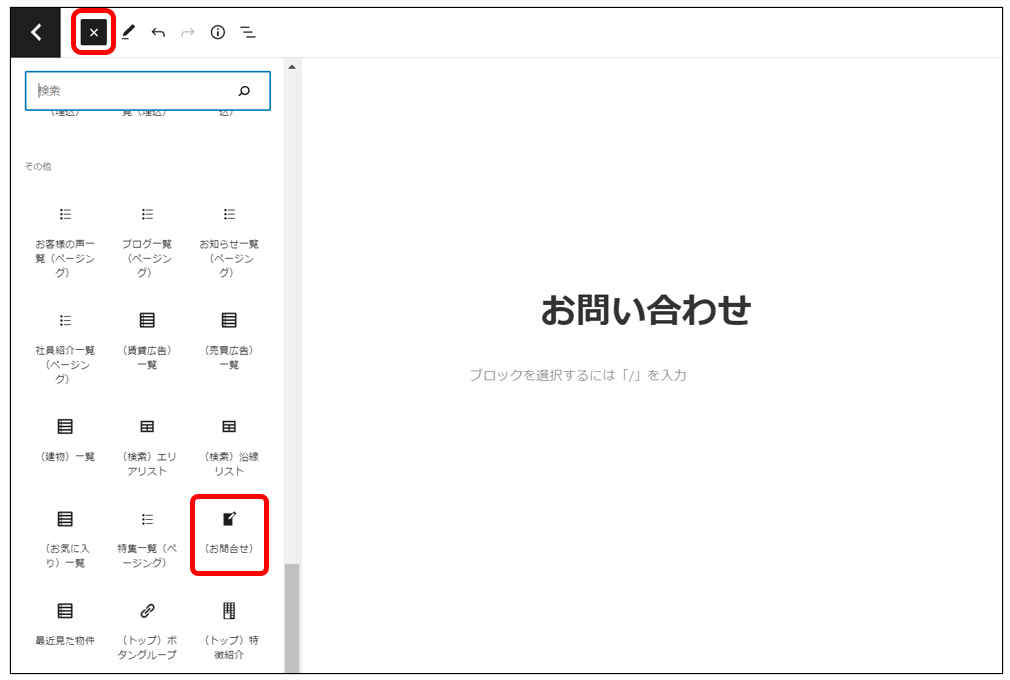This screenshot has height=680, width=1010.
Task: Click the scrollbar up arrow
Action: tap(292, 67)
